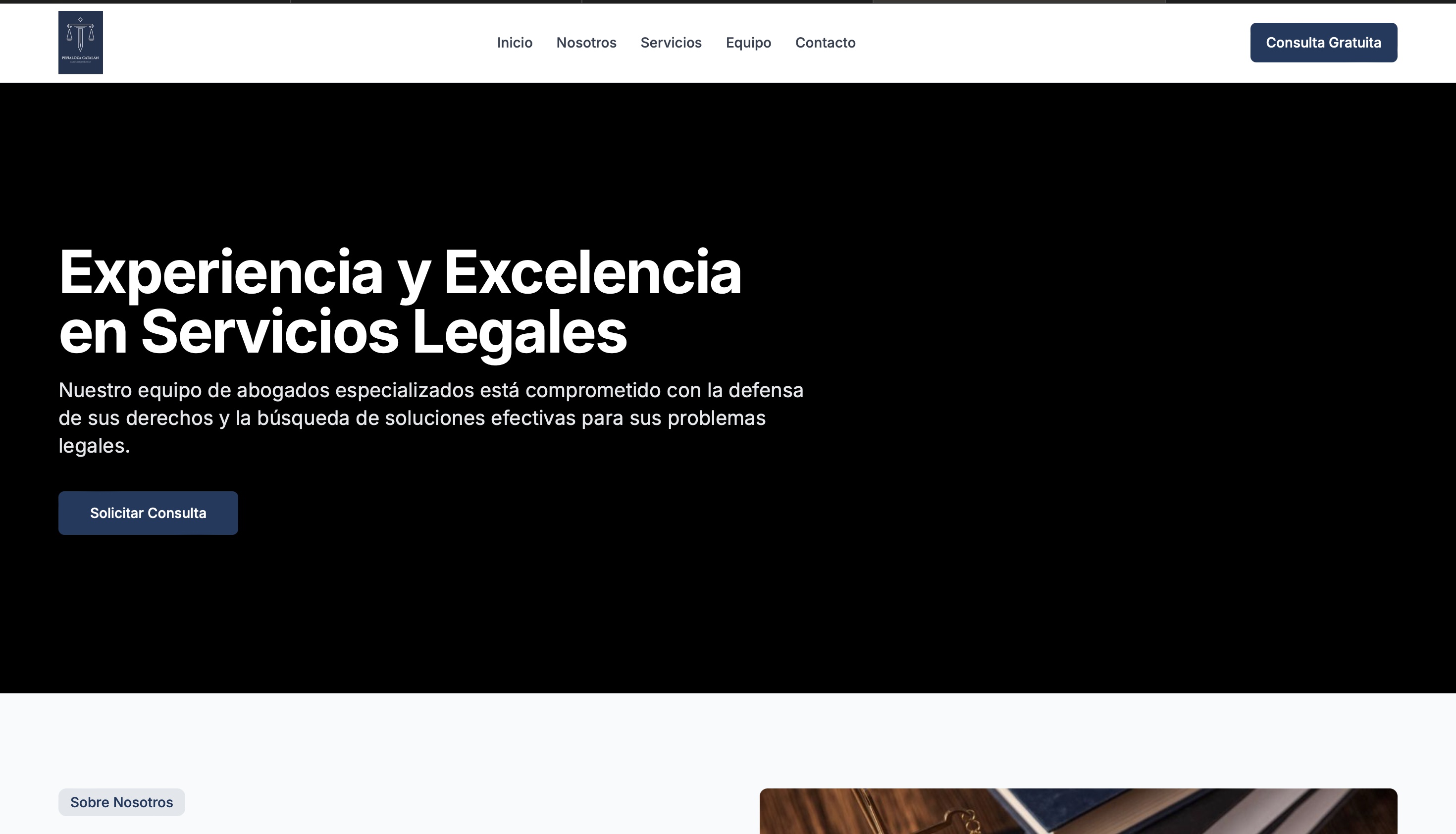Click the Sobre Nosotros badge
Viewport: 1456px width, 834px height.
pyautogui.click(x=121, y=802)
